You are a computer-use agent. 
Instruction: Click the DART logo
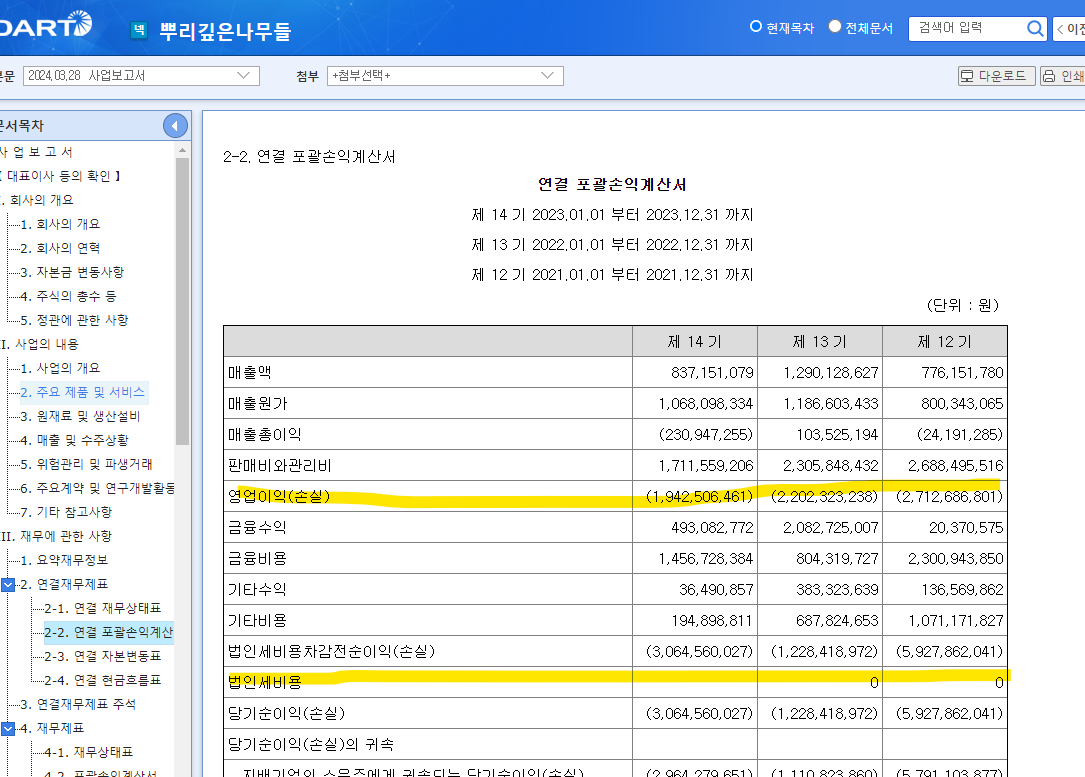coord(45,25)
